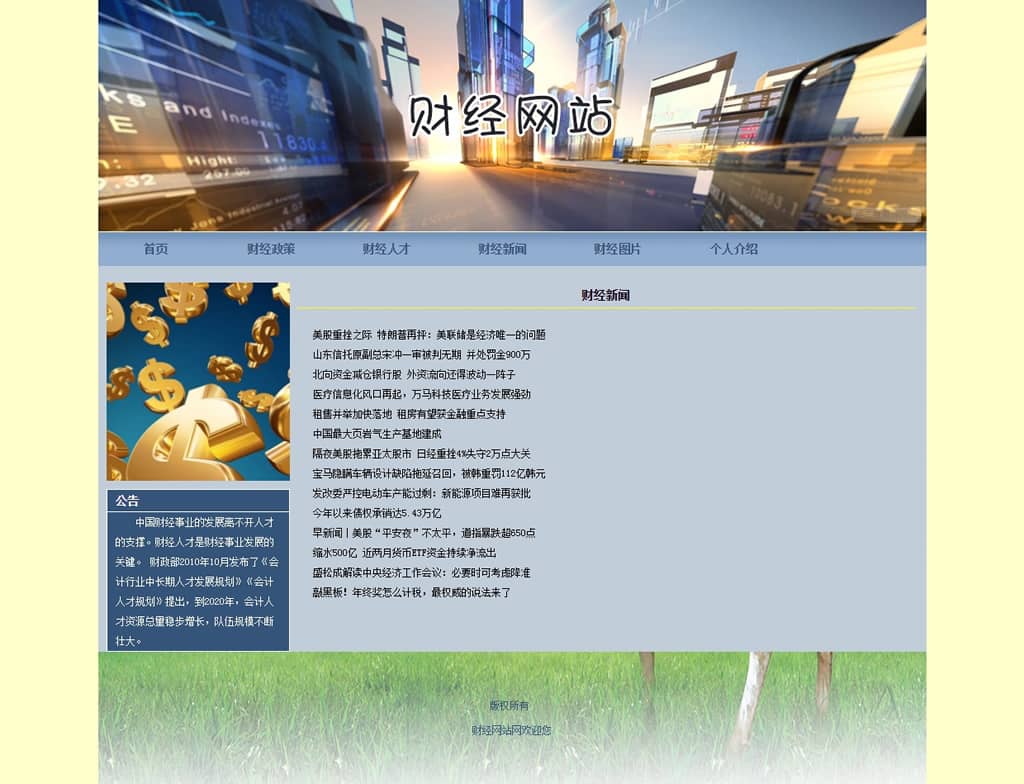Open the 租售并举加快落地 article

coord(408,414)
